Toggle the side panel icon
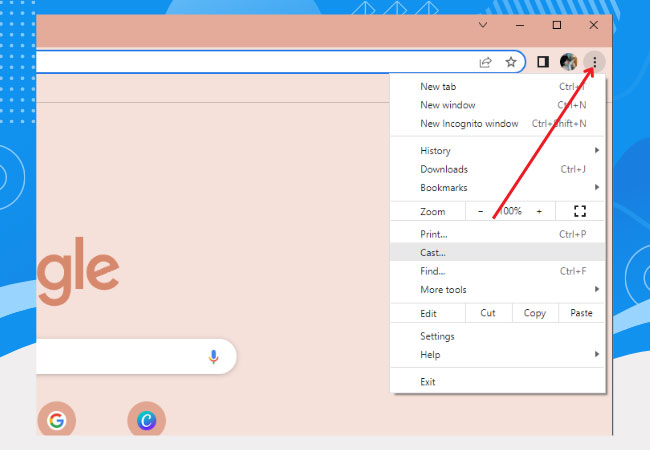 point(543,62)
